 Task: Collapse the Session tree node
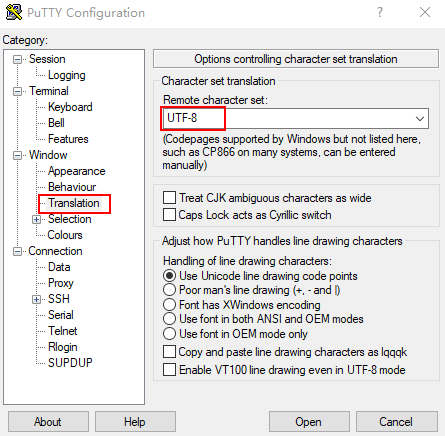click(17, 60)
